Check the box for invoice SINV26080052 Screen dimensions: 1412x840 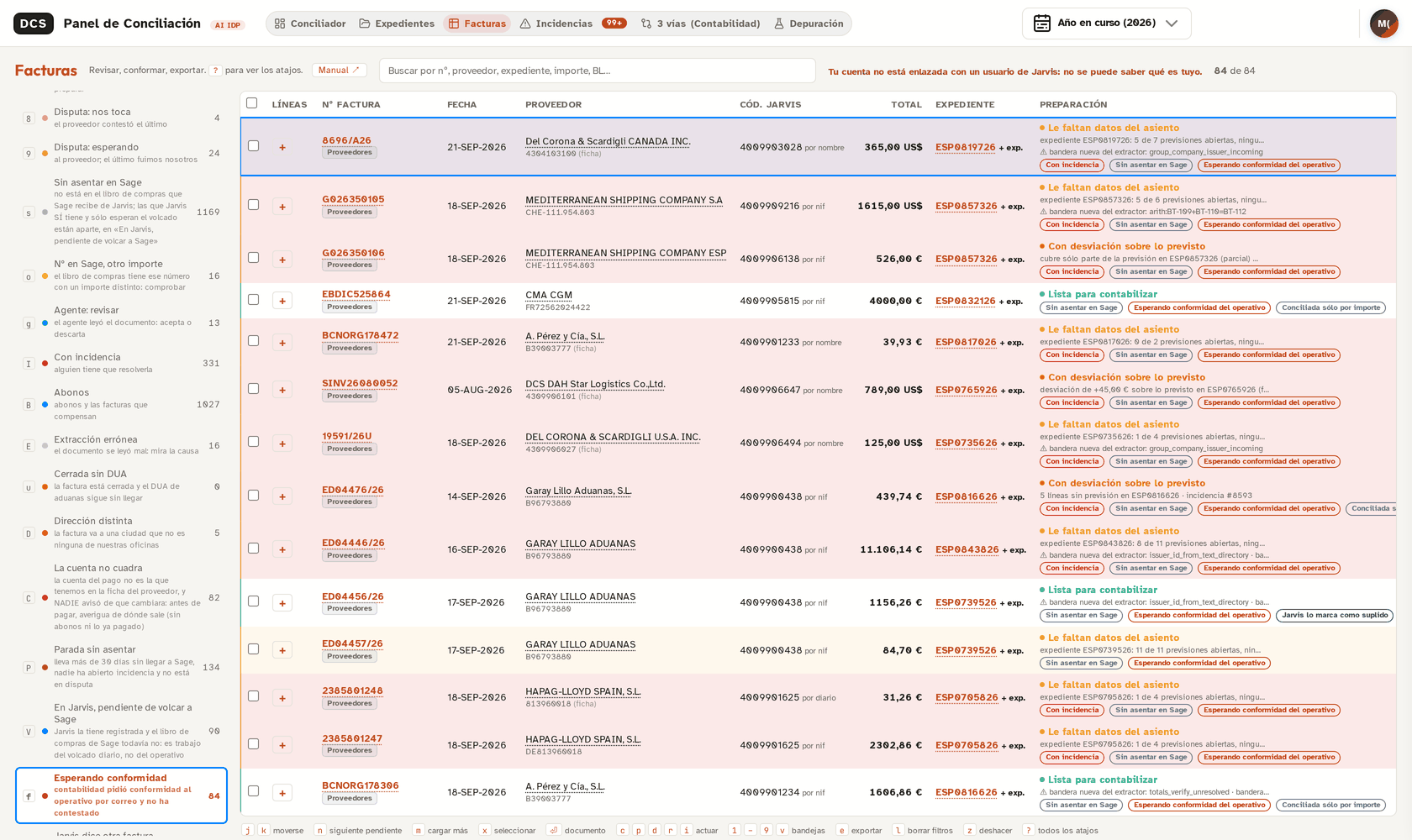pyautogui.click(x=253, y=389)
